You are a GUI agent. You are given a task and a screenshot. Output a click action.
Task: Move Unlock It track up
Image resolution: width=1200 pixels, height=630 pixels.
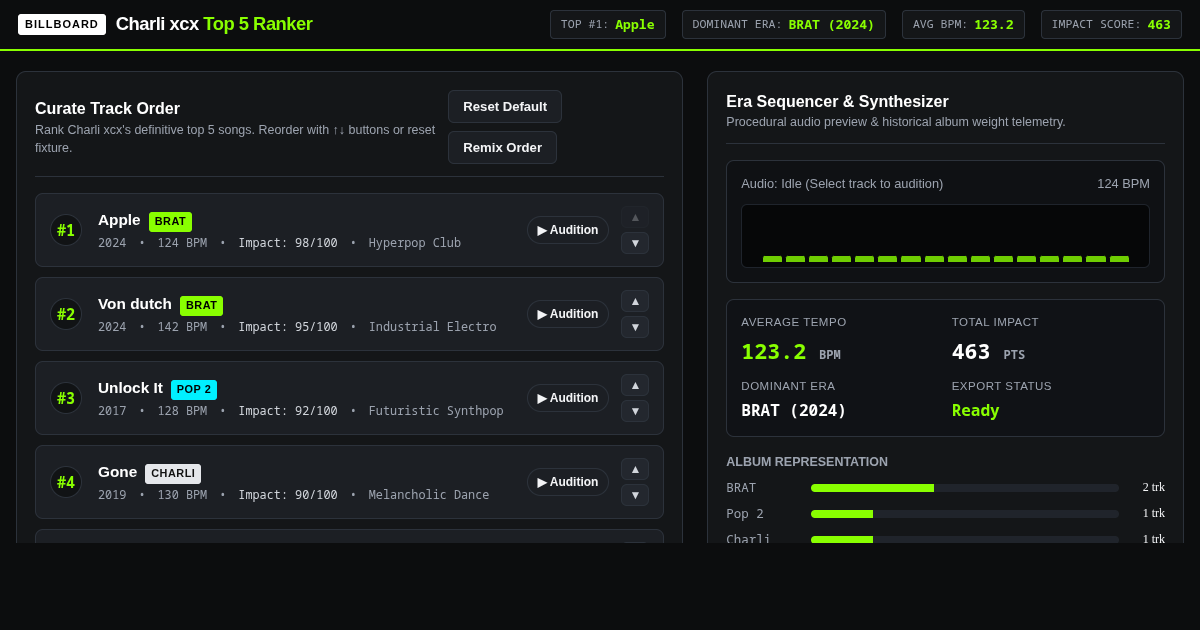635,385
